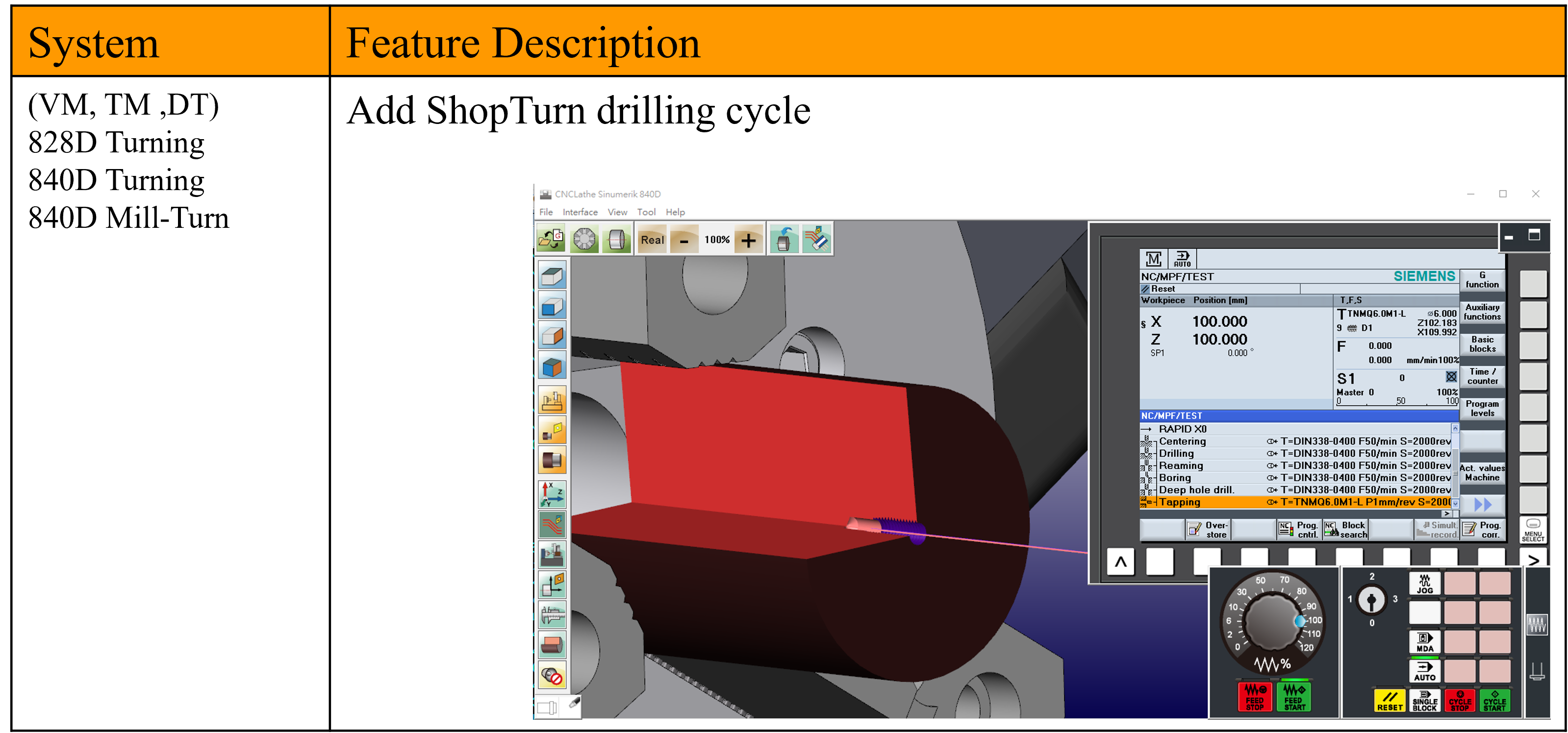Open the Interface menu
Image resolution: width=1568 pixels, height=733 pixels.
tap(580, 212)
